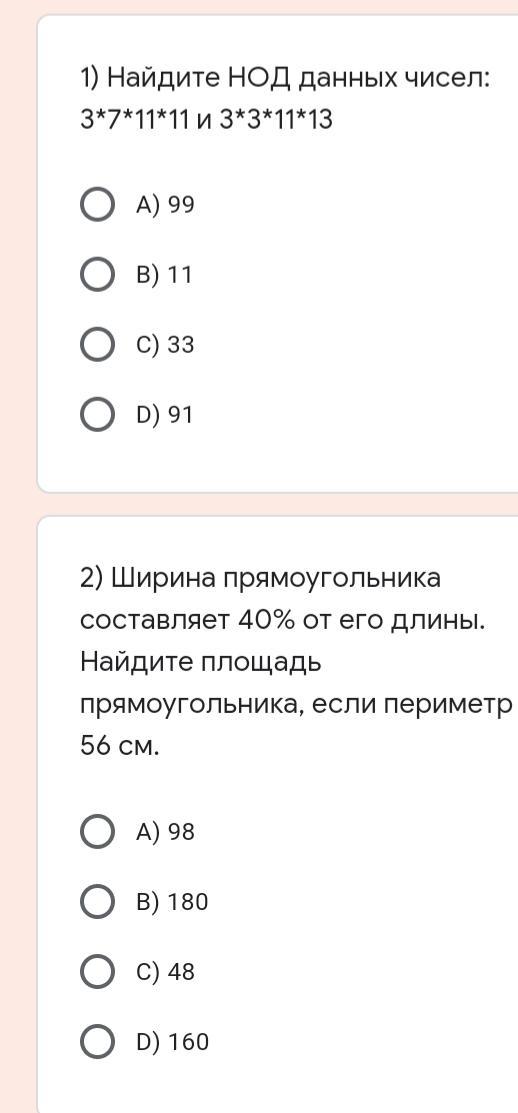This screenshot has width=518, height=1113.
Task: Click the label text 'A) 99'
Action: click(165, 205)
